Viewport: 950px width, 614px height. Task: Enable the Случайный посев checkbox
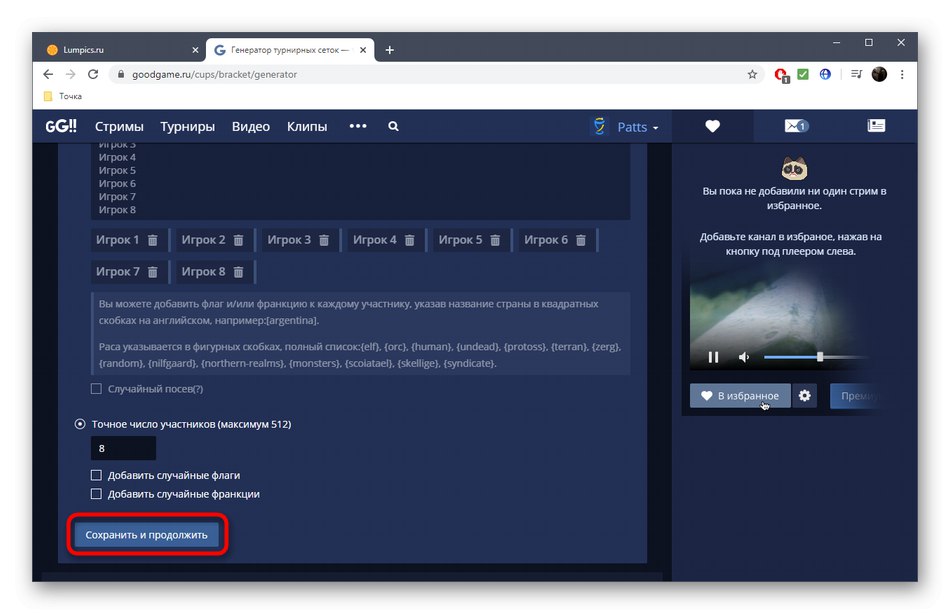(x=96, y=388)
